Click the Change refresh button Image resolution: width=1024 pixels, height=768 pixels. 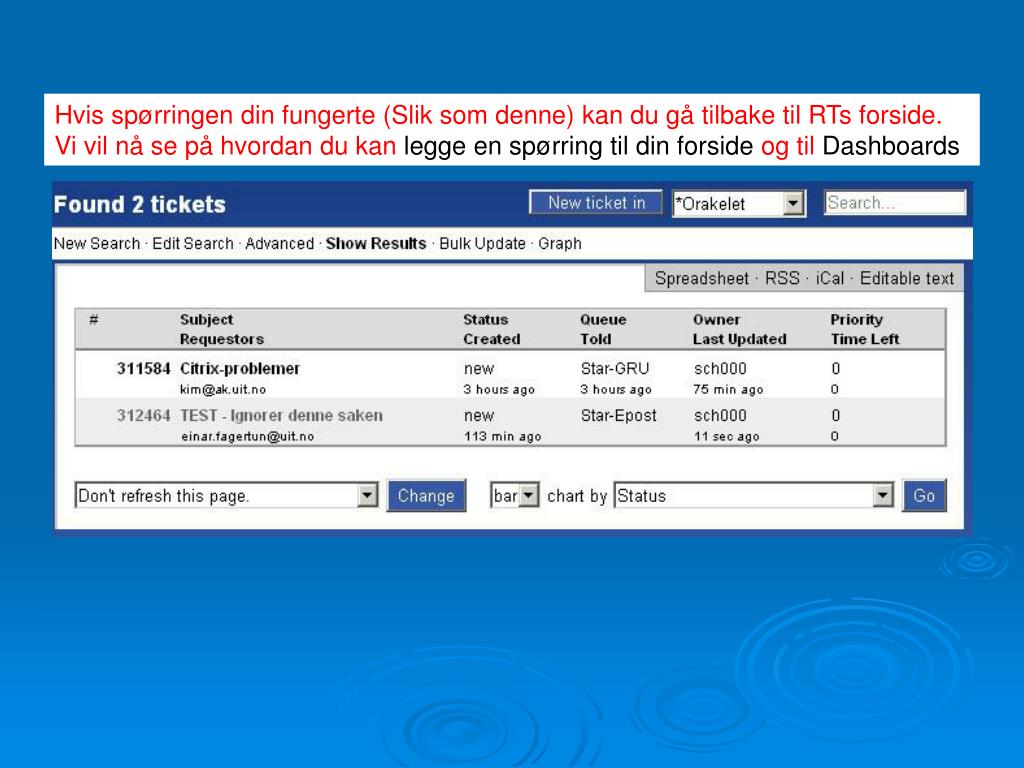pyautogui.click(x=426, y=496)
